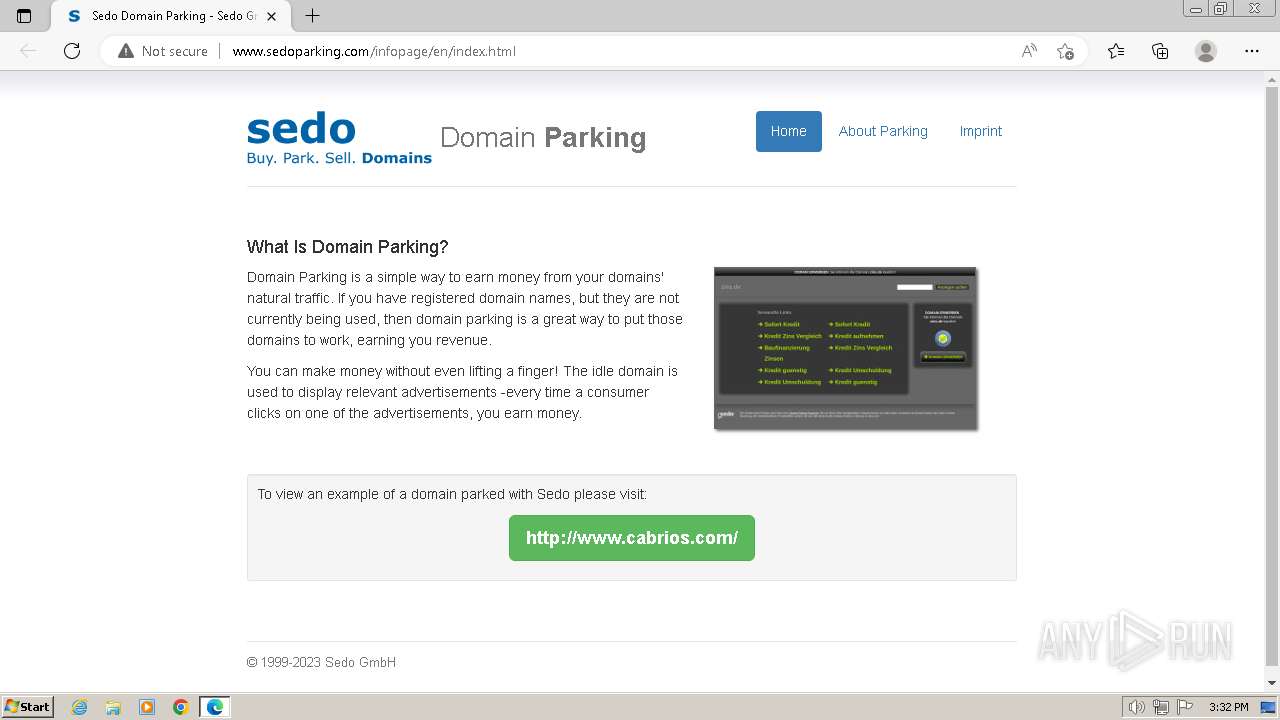Open the Settings and more menu
Screen dimensions: 1280x720
[1252, 51]
